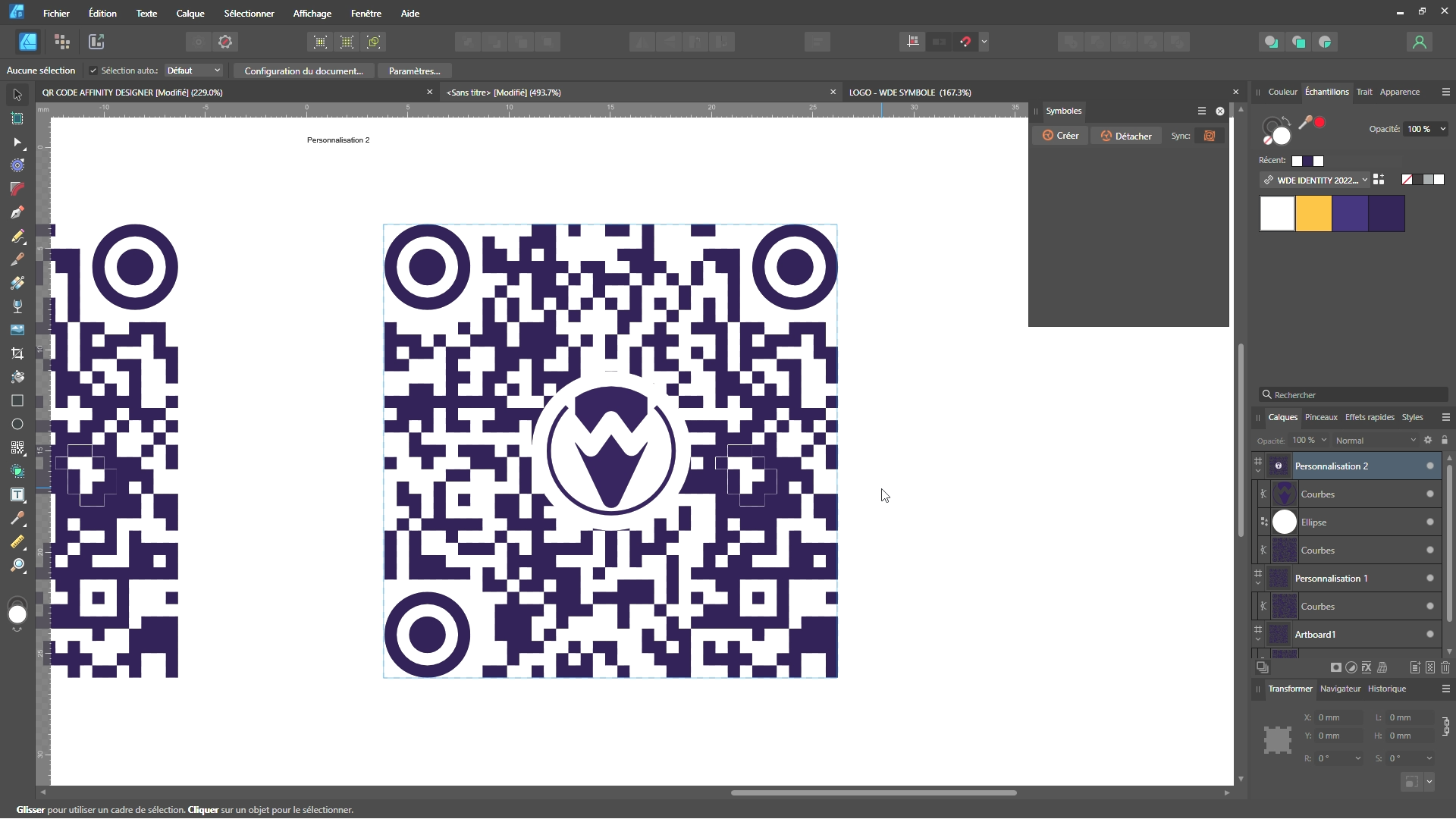Open the Défaut selection dropdown
This screenshot has width=1456, height=819.
click(193, 71)
